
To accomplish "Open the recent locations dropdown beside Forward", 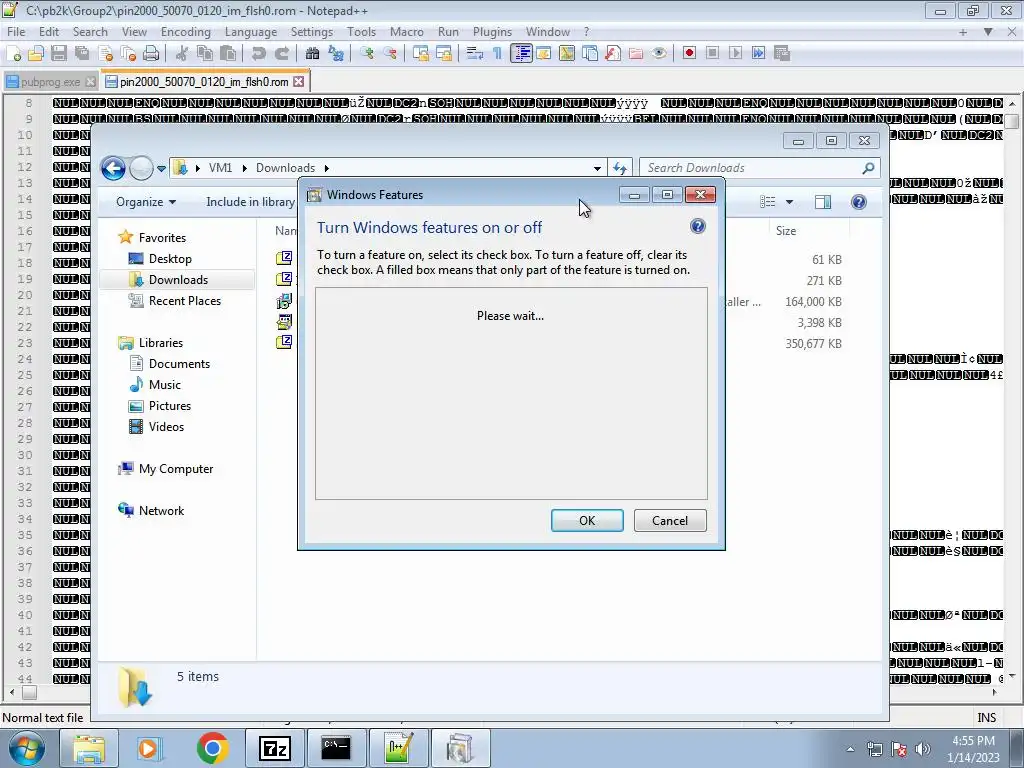I will [x=161, y=168].
